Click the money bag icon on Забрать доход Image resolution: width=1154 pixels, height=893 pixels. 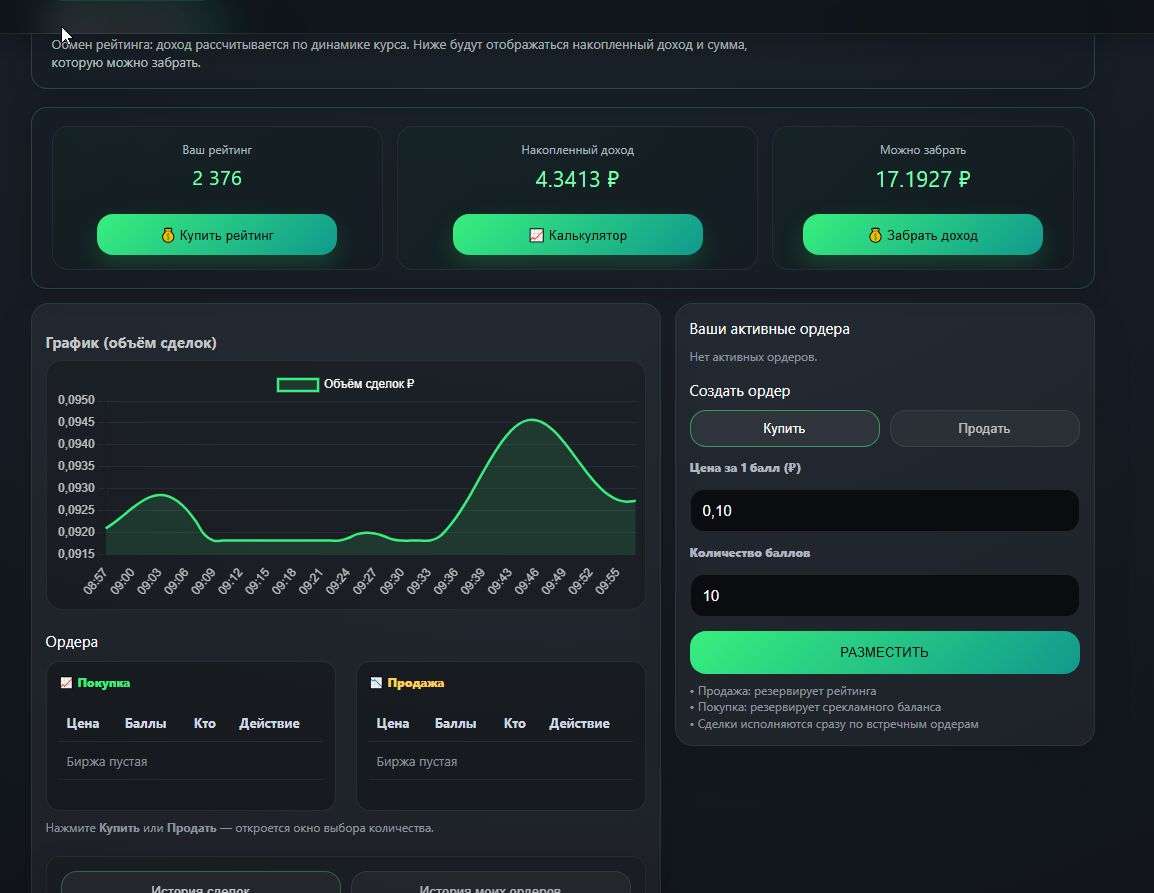[x=875, y=235]
